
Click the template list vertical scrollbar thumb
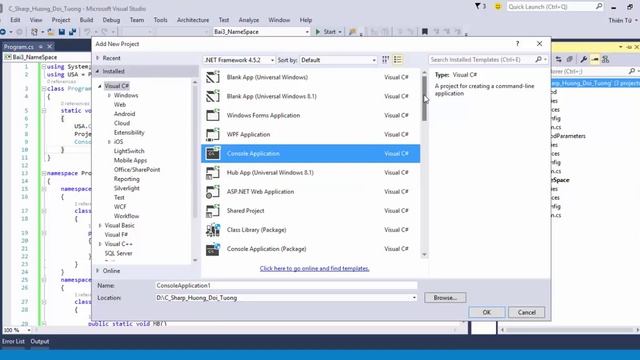click(x=424, y=98)
